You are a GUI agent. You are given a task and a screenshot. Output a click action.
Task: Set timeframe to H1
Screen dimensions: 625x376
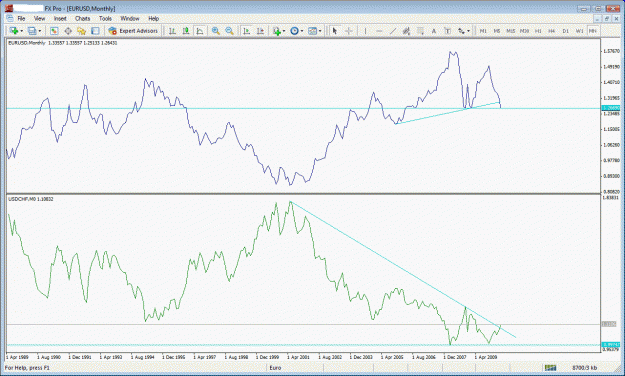538,31
